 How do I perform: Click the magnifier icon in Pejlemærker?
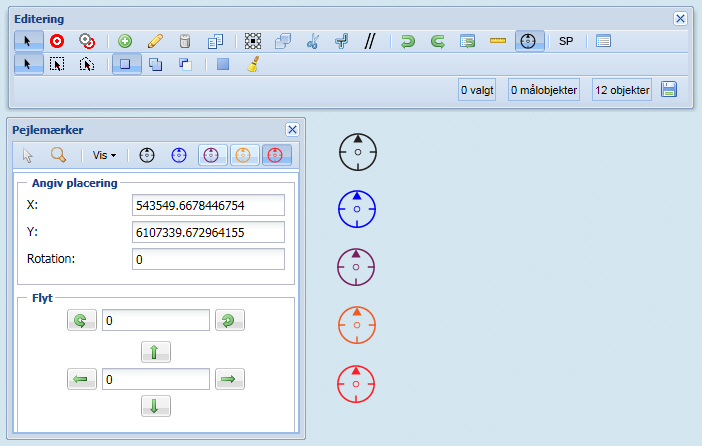59,155
